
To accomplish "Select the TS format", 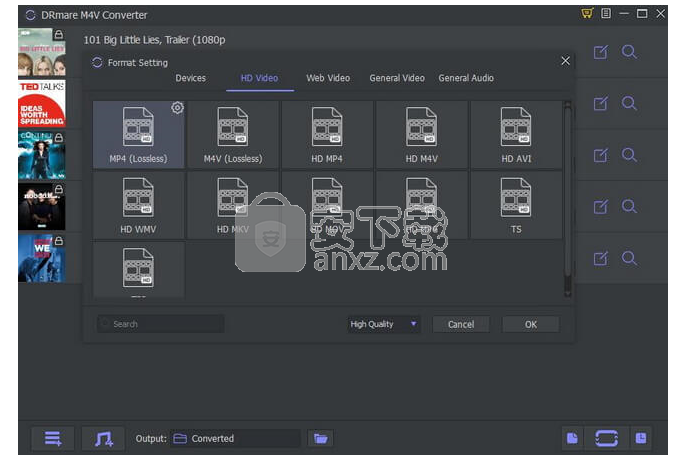I will (516, 205).
